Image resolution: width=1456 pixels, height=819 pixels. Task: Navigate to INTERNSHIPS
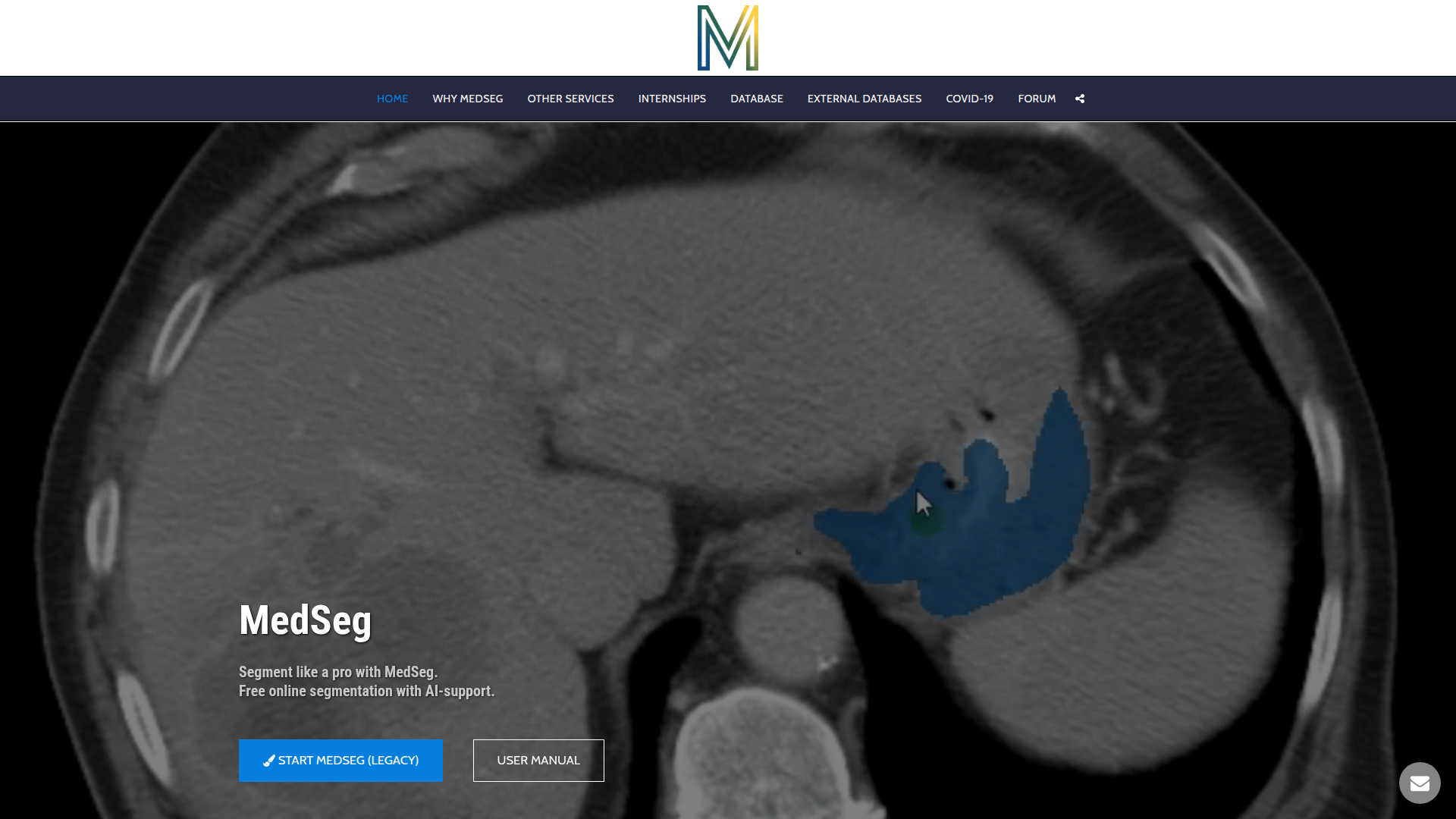pos(672,99)
